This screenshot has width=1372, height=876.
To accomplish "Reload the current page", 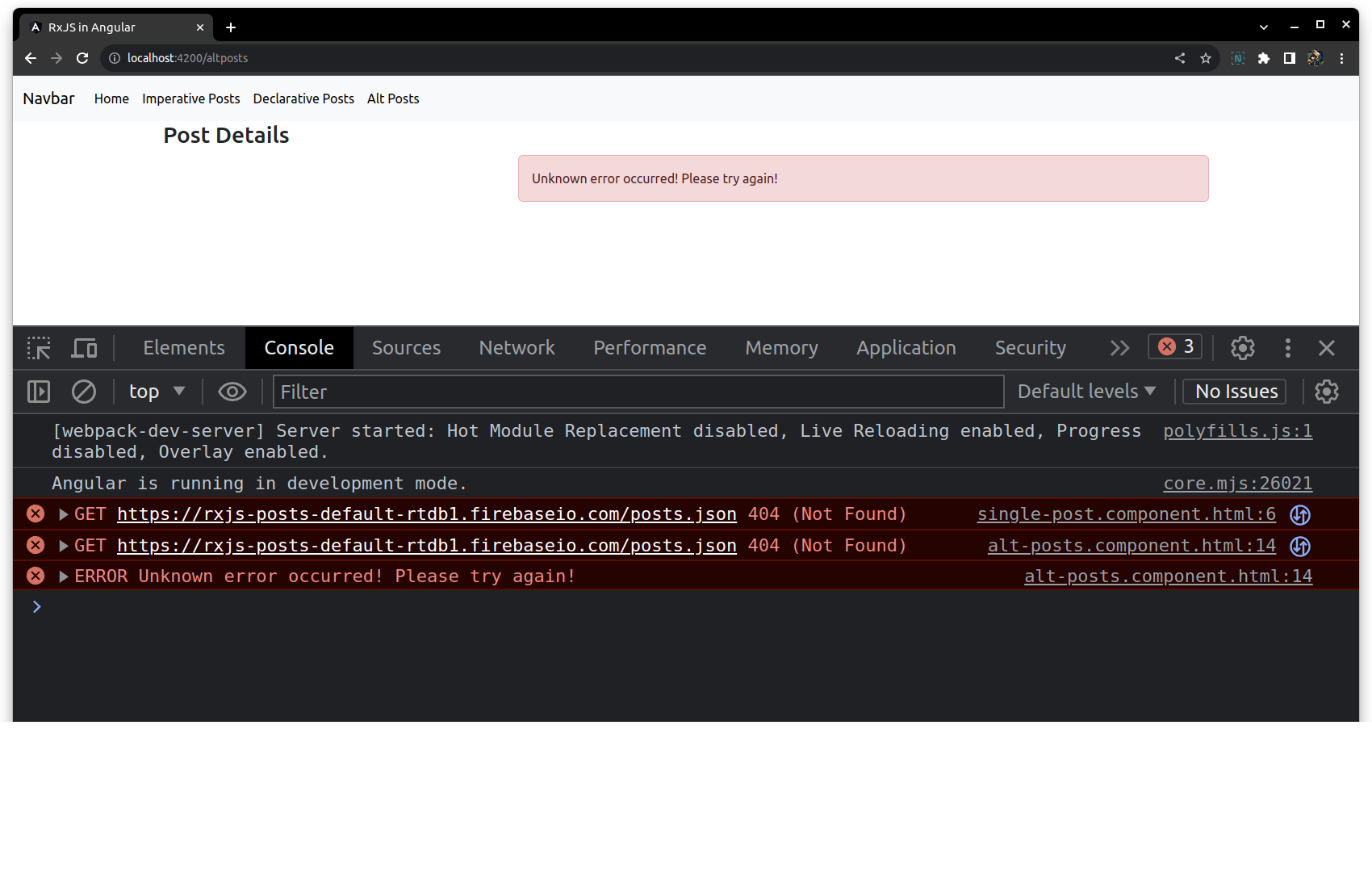I will pyautogui.click(x=82, y=58).
